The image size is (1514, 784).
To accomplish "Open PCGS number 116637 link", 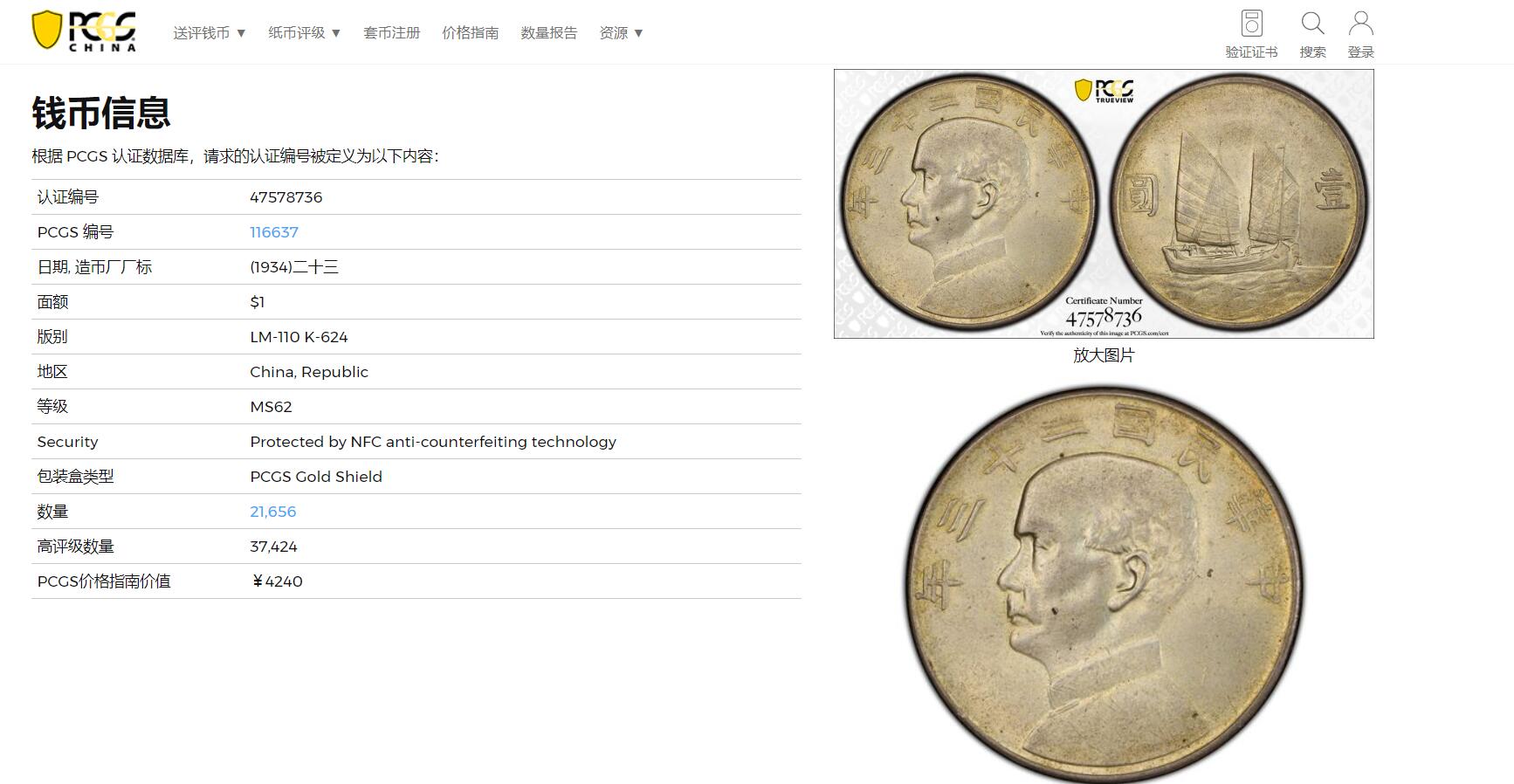I will 274,232.
